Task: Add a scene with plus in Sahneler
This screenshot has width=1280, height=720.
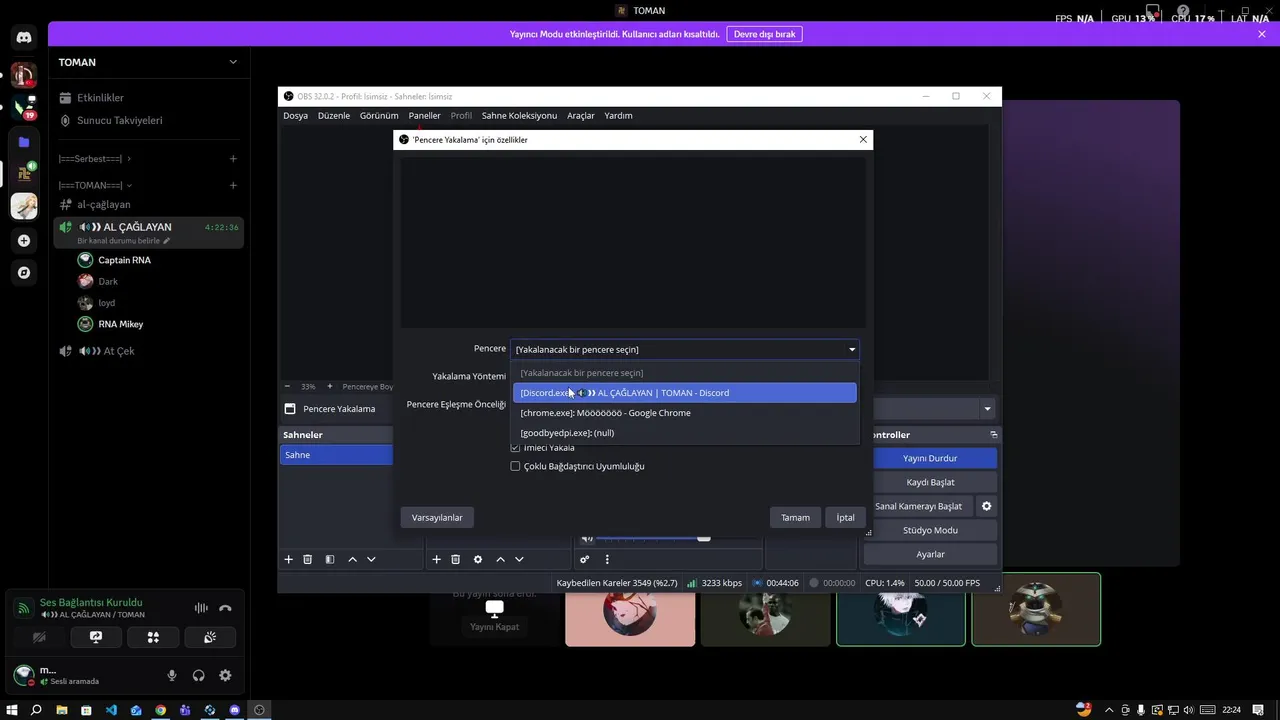Action: pos(289,559)
